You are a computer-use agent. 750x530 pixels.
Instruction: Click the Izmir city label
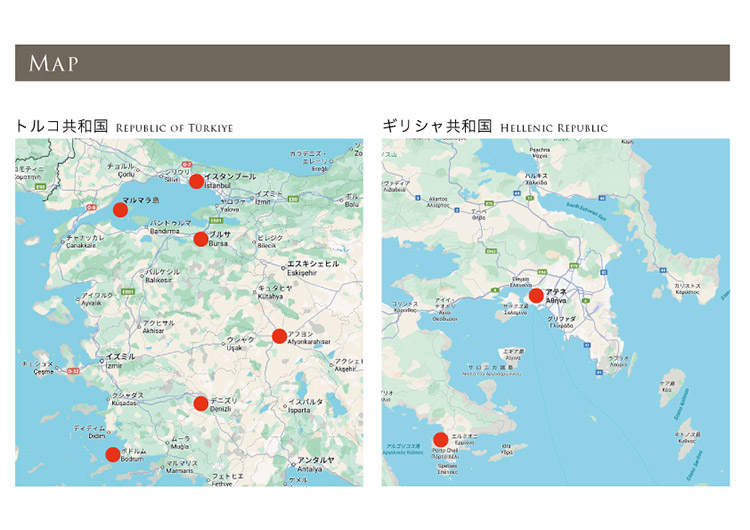coord(118,358)
